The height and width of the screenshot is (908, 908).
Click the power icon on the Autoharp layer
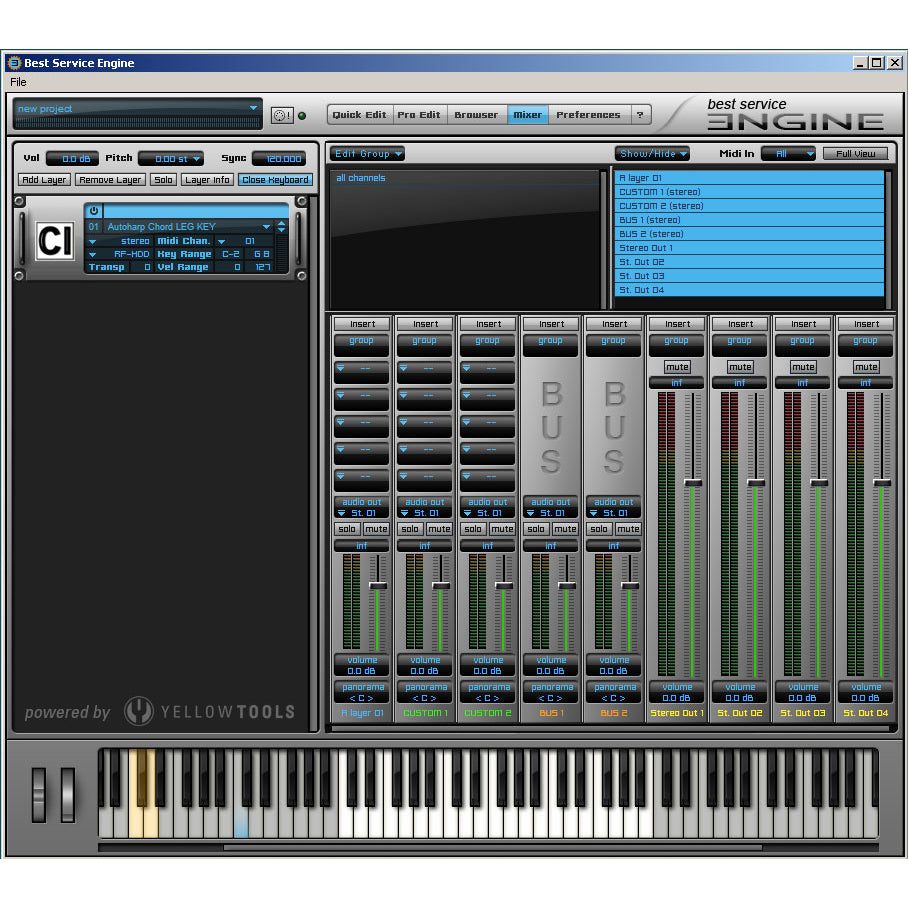[x=93, y=210]
